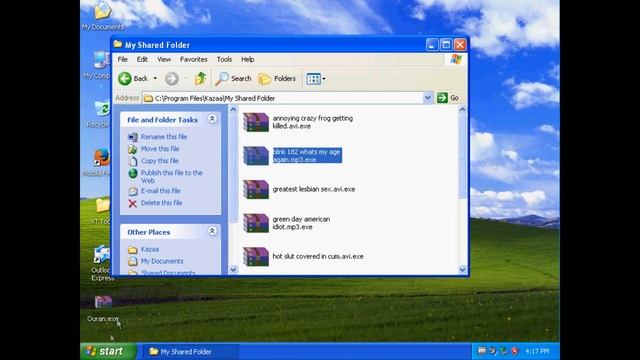Click E-mail this file link
Image resolution: width=640 pixels, height=360 pixels.
(160, 191)
